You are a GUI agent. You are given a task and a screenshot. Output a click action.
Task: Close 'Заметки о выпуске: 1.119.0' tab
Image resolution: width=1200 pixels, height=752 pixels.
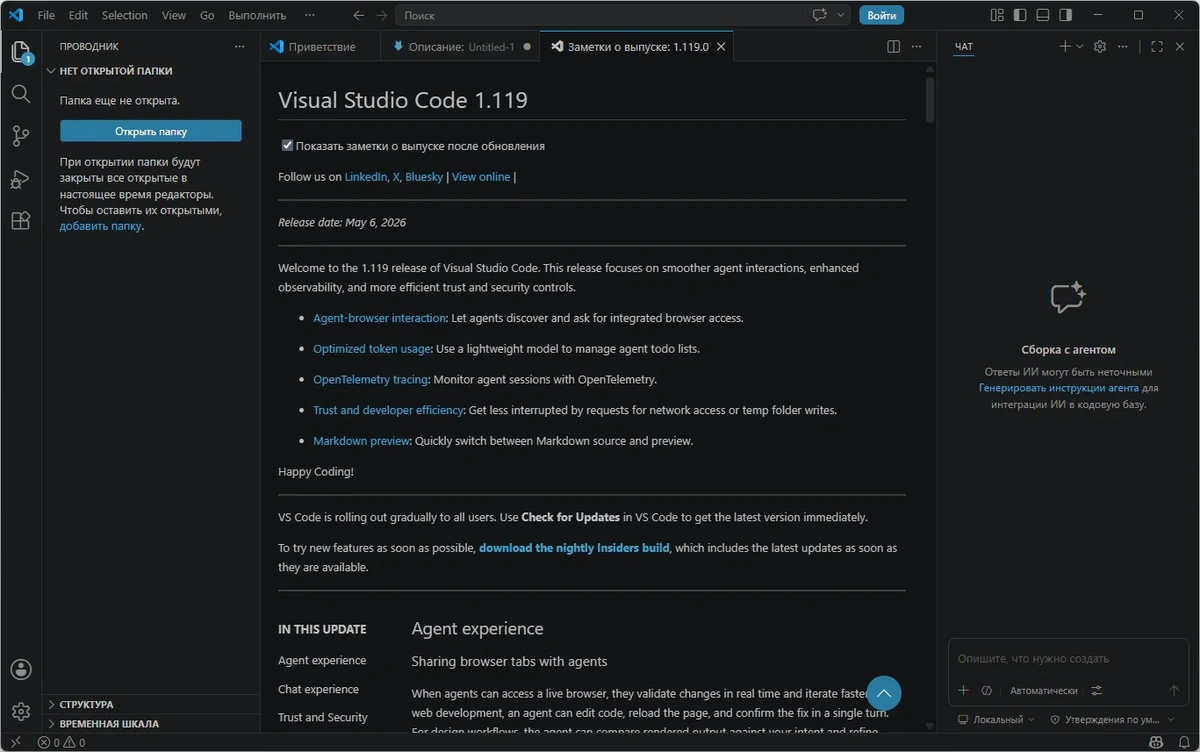coord(722,47)
